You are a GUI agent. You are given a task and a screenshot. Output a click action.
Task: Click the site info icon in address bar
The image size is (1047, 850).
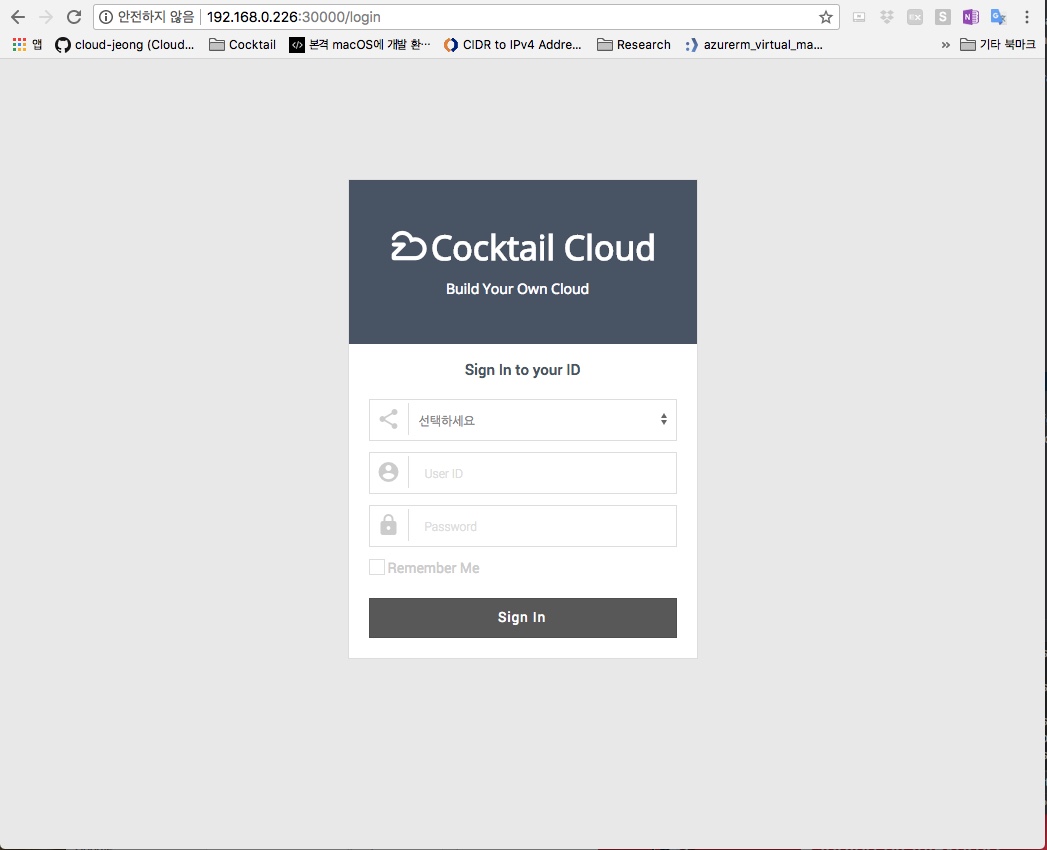pos(106,17)
